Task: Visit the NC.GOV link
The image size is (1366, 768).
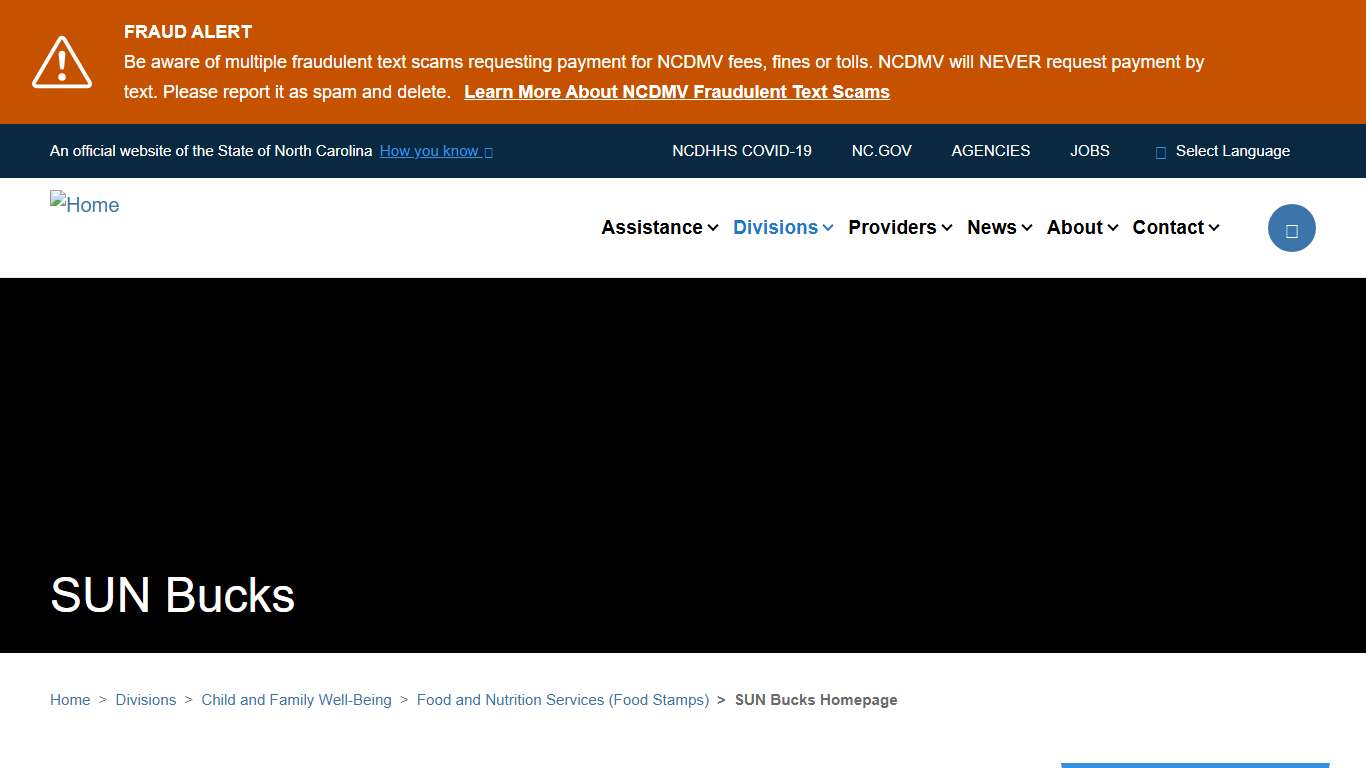Action: click(x=881, y=151)
